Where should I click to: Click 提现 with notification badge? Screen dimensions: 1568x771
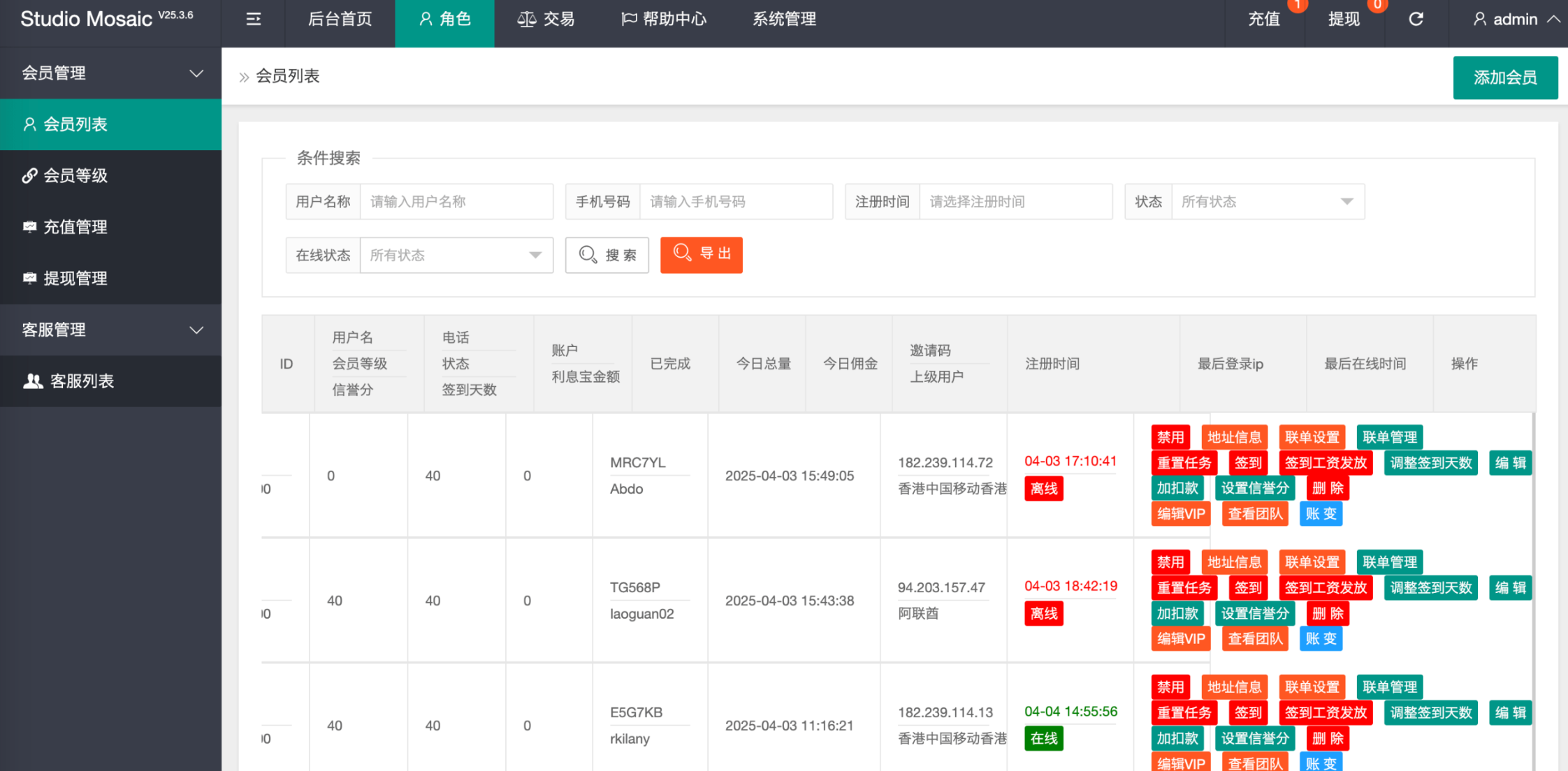pos(1344,20)
